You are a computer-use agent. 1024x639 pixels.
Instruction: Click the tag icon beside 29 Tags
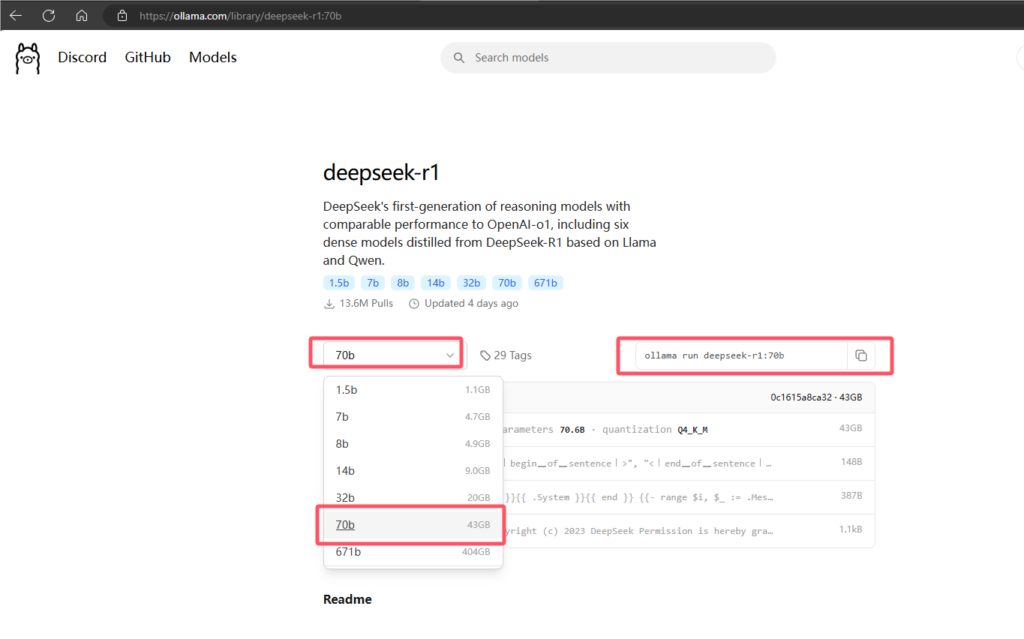tap(485, 355)
